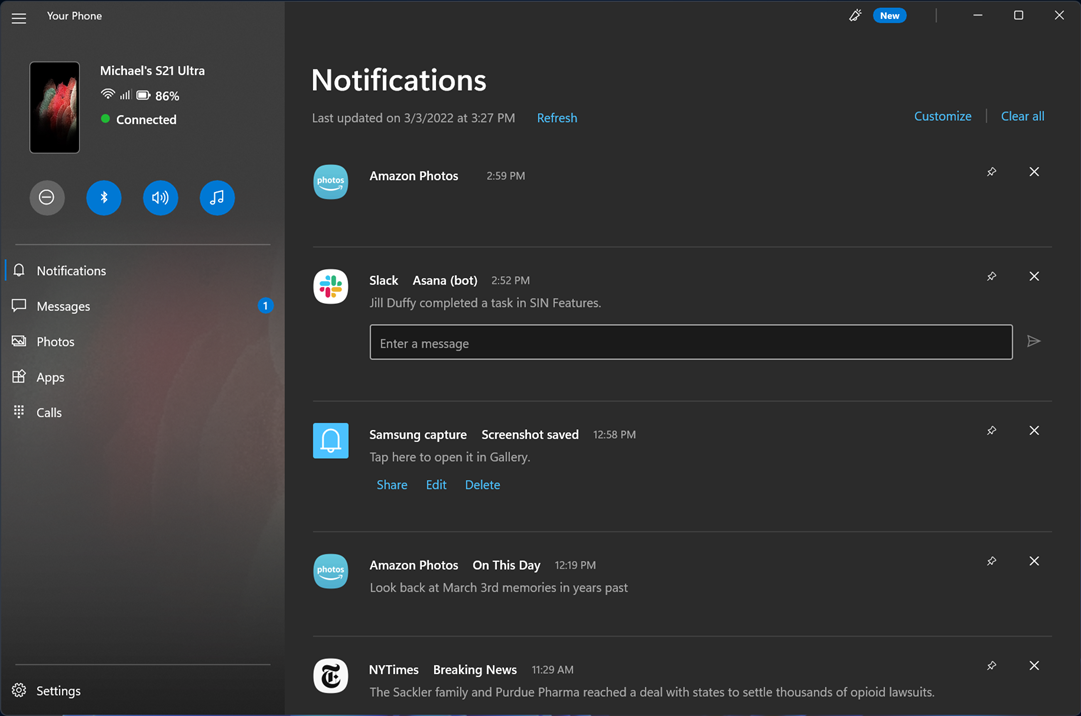This screenshot has width=1081, height=716.
Task: Dismiss the first Amazon Photos notification
Action: click(x=1034, y=172)
